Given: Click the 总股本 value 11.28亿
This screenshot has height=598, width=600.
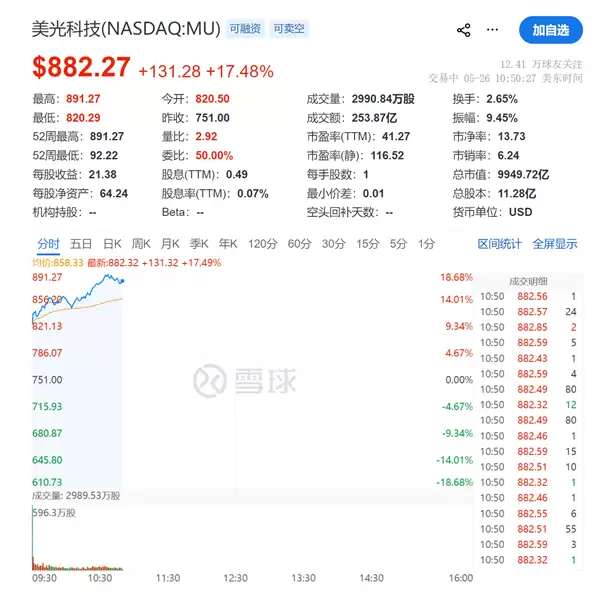Looking at the screenshot, I should (x=517, y=194).
